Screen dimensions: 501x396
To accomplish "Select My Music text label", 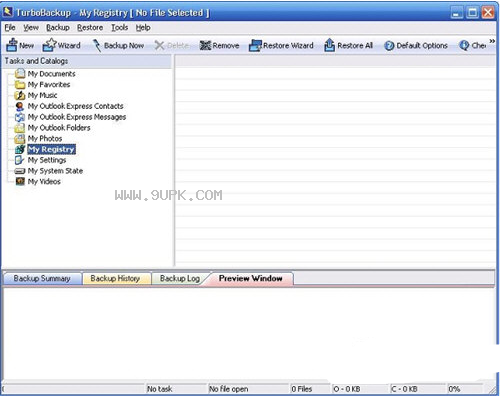I will [x=42, y=95].
